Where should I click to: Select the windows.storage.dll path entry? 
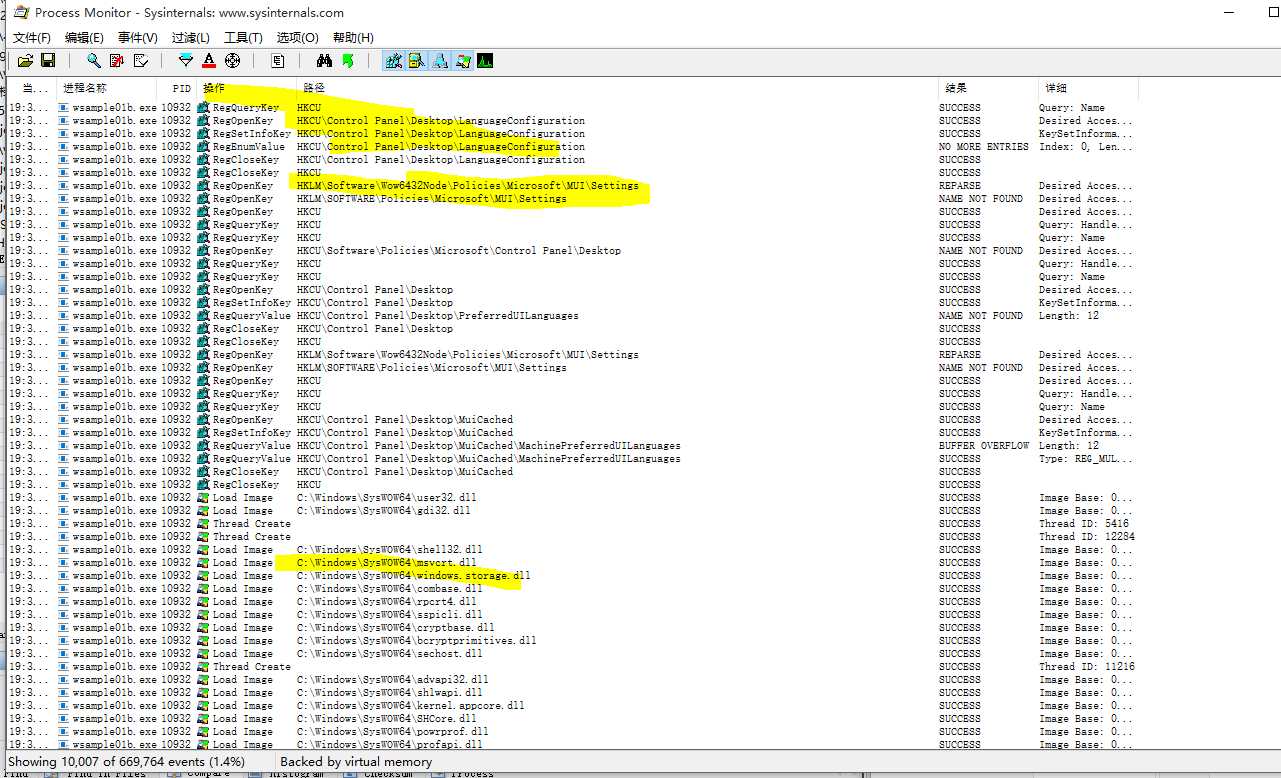pyautogui.click(x=413, y=575)
